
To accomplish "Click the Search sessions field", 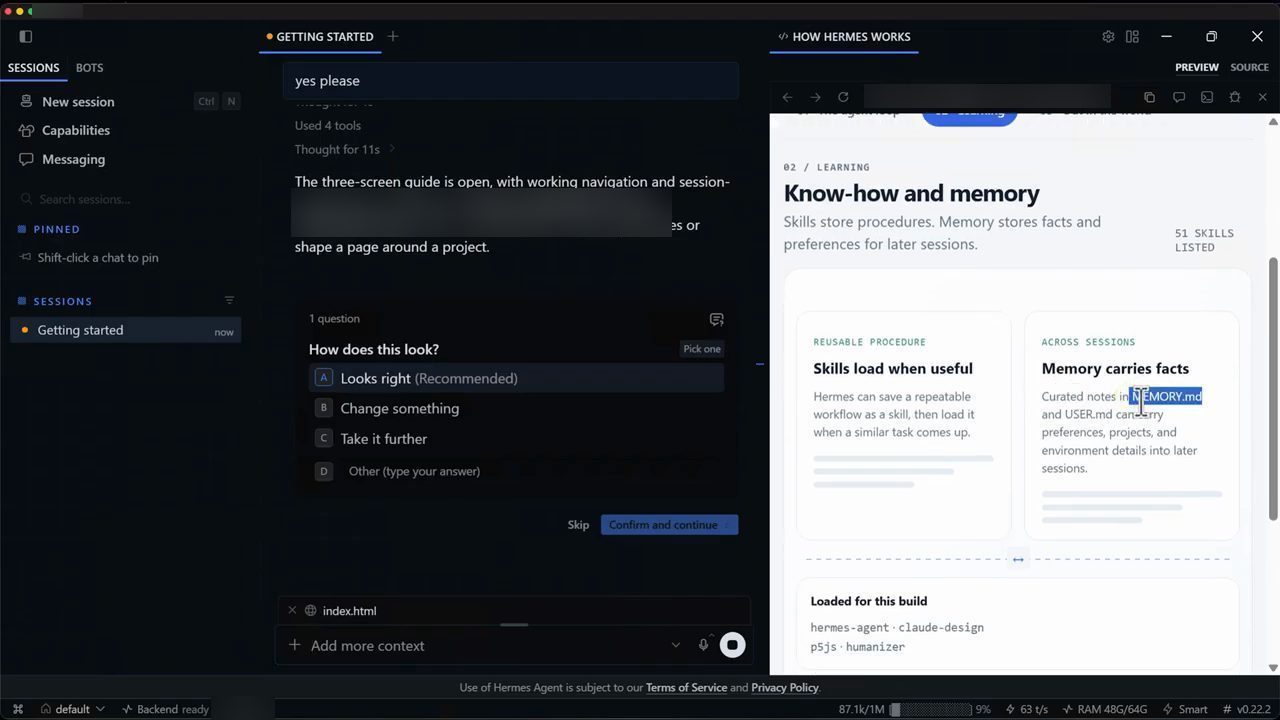I will (125, 199).
